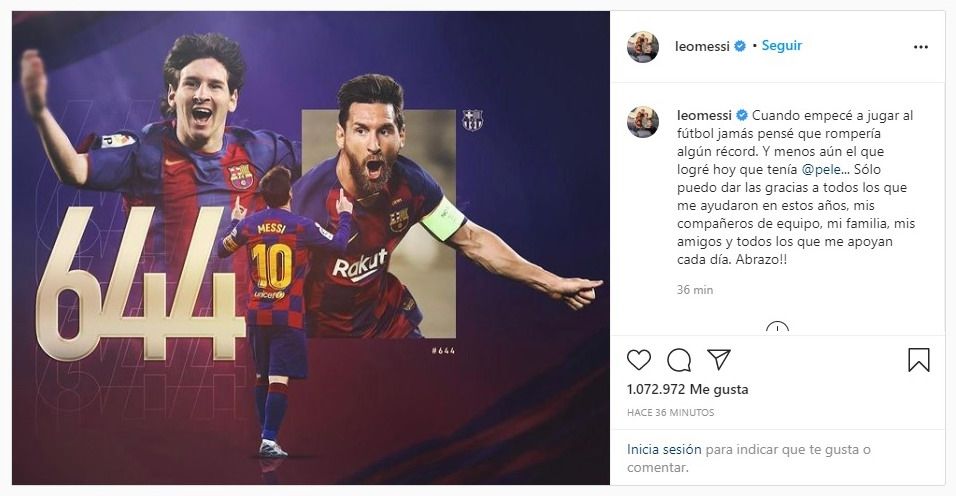
Task: Click the 644 goals post image
Action: point(311,248)
